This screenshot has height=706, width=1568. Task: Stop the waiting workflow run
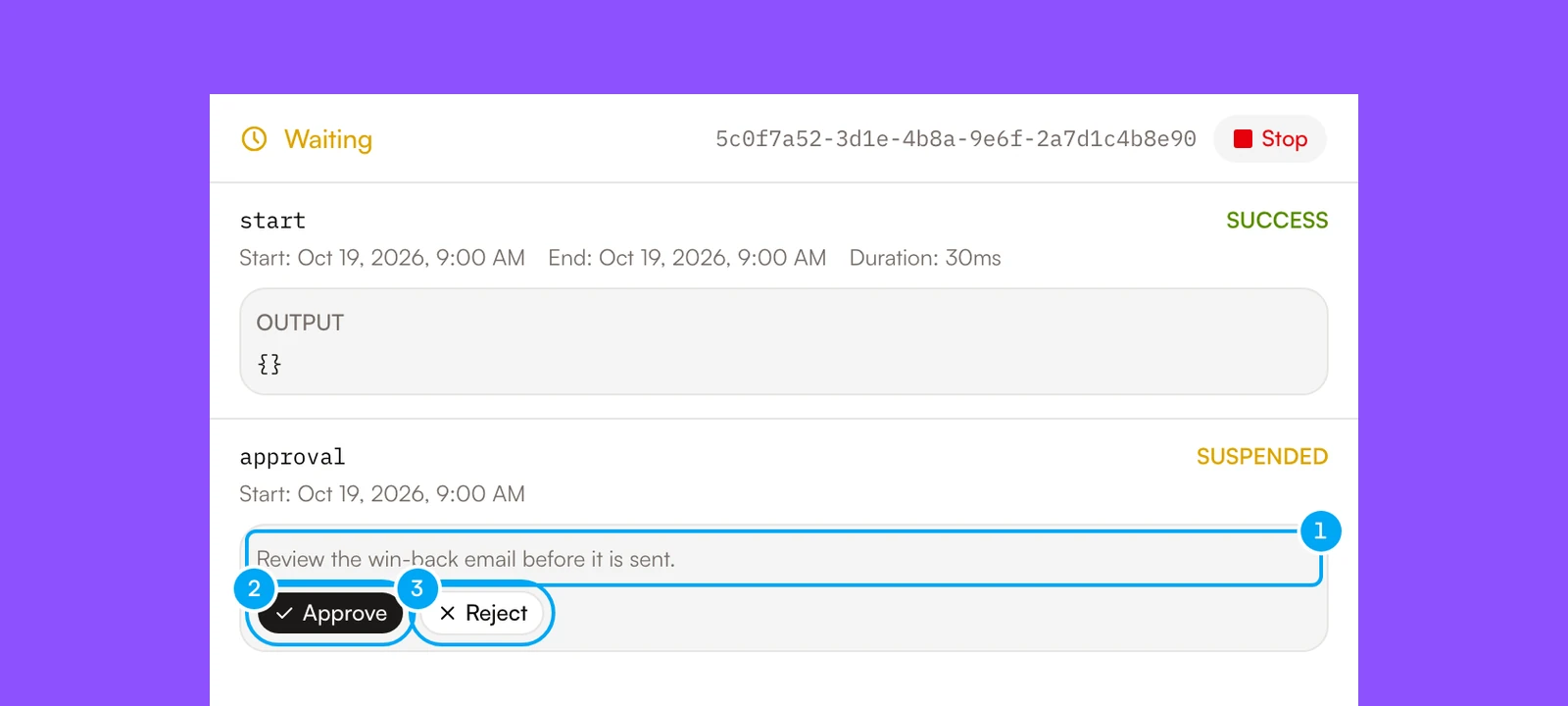coord(1270,139)
